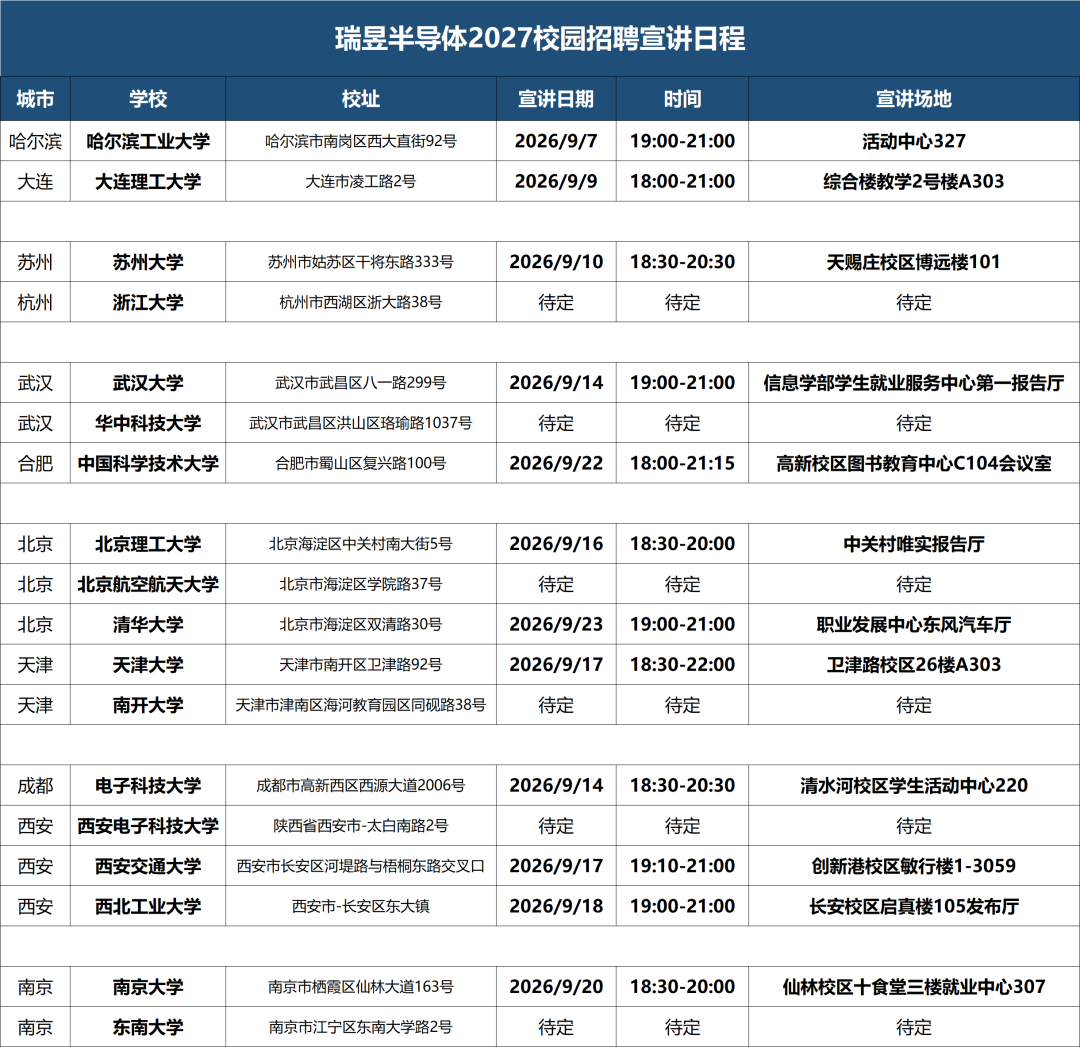Select the 宣讲场地 column header

point(914,99)
